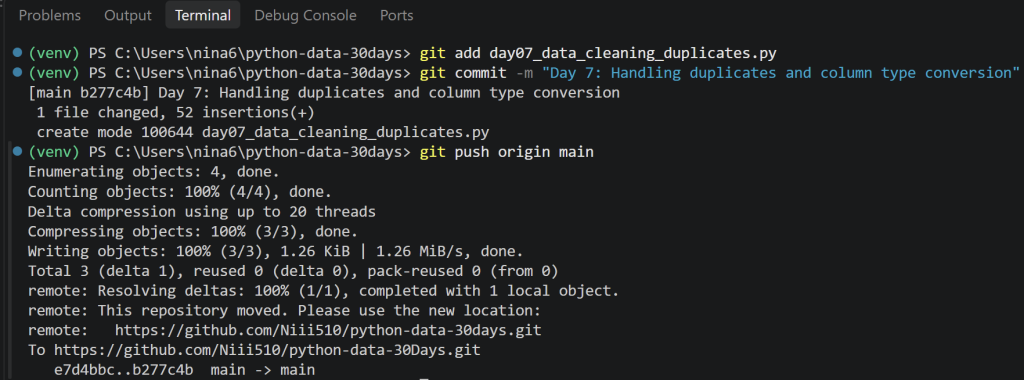This screenshot has height=380, width=1024.
Task: Click the command decoration dot beside git add
Action: pyautogui.click(x=18, y=53)
